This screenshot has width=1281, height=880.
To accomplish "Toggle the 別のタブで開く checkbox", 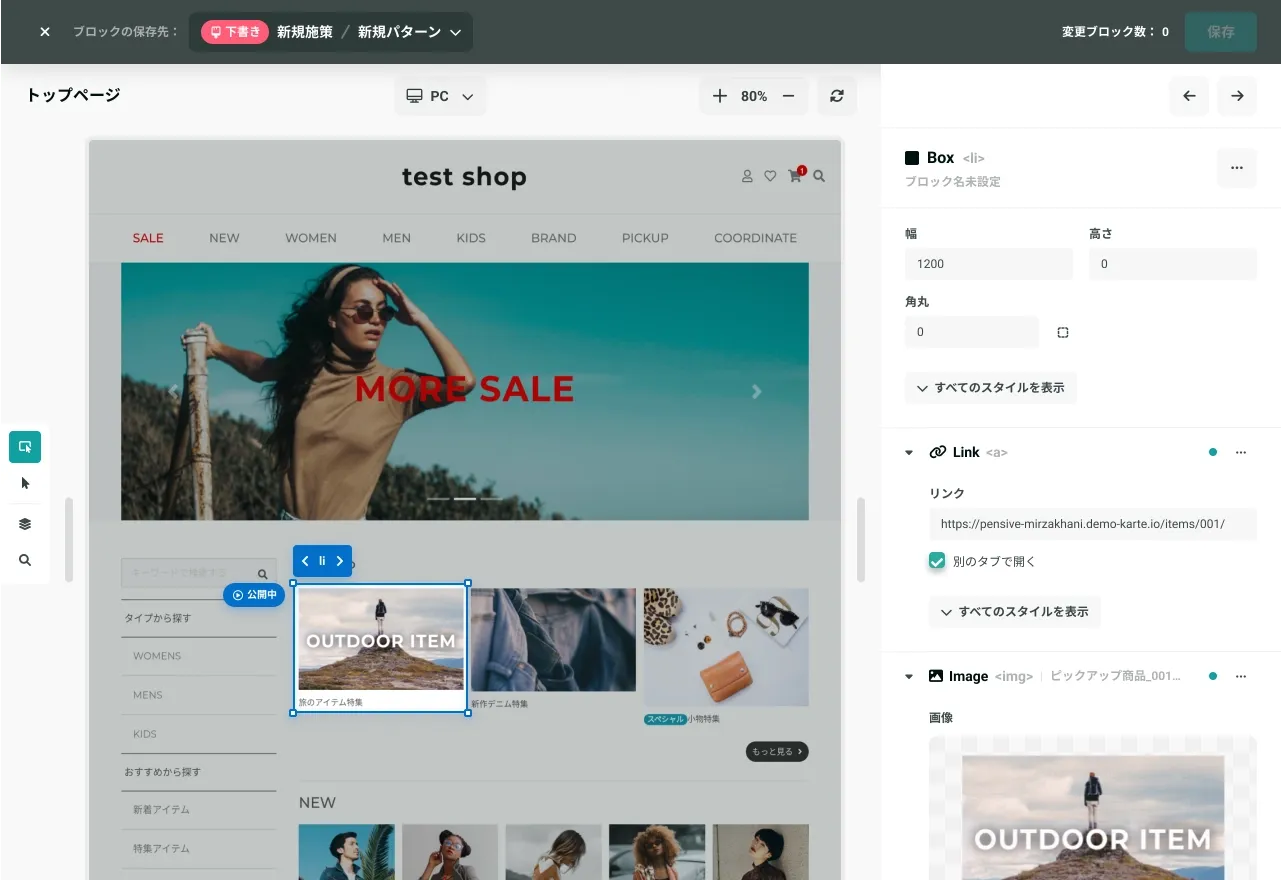I will 937,561.
